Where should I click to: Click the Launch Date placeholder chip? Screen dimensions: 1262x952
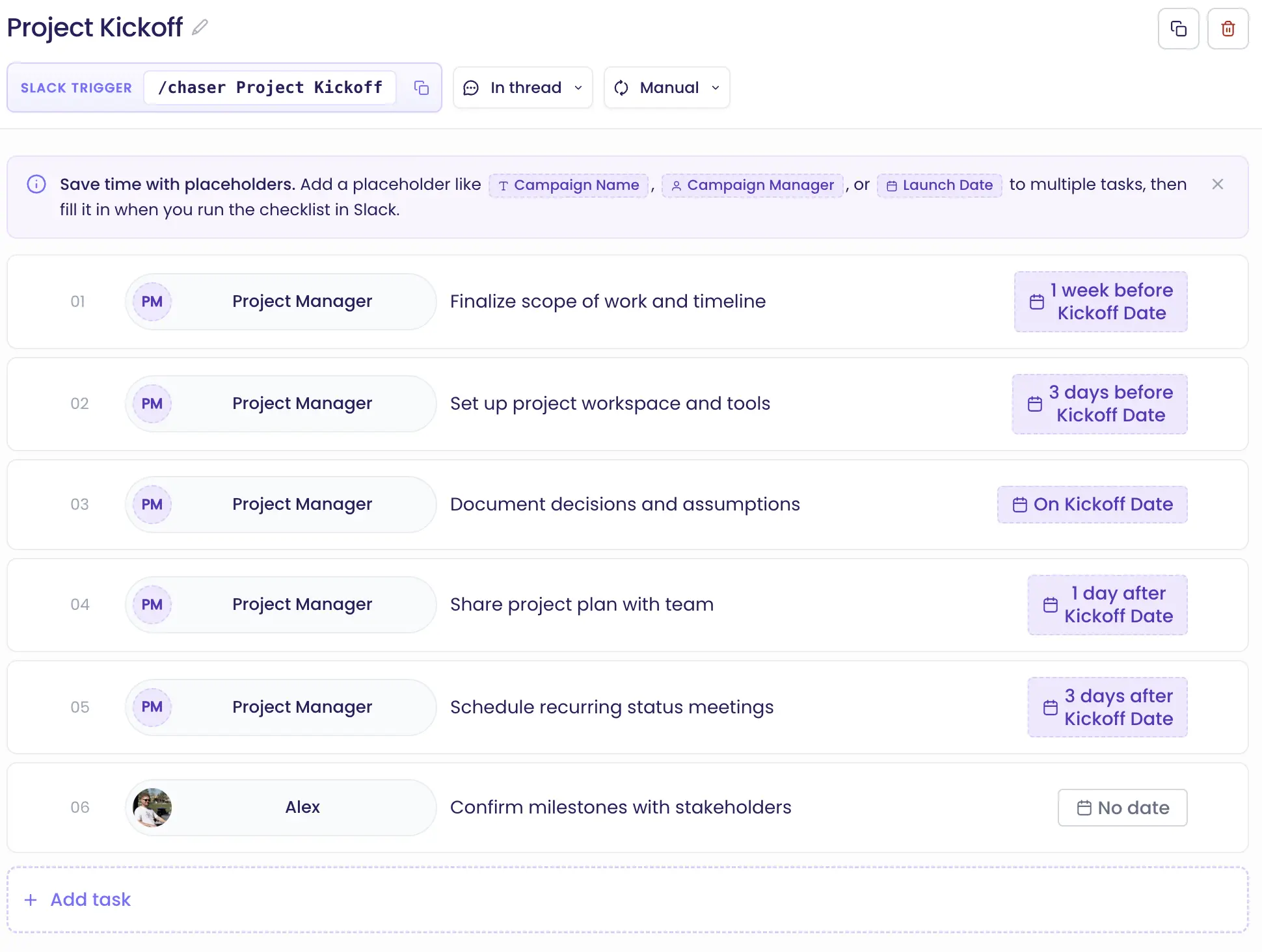939,185
